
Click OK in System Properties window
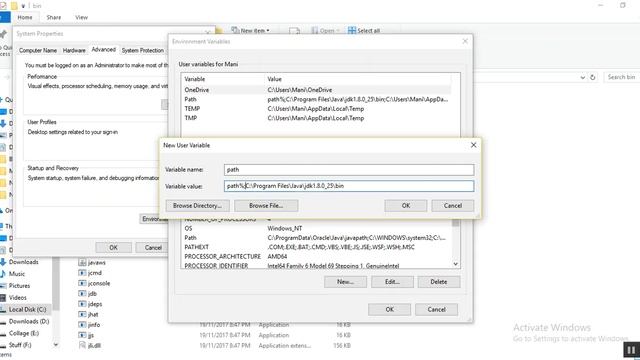coord(113,248)
